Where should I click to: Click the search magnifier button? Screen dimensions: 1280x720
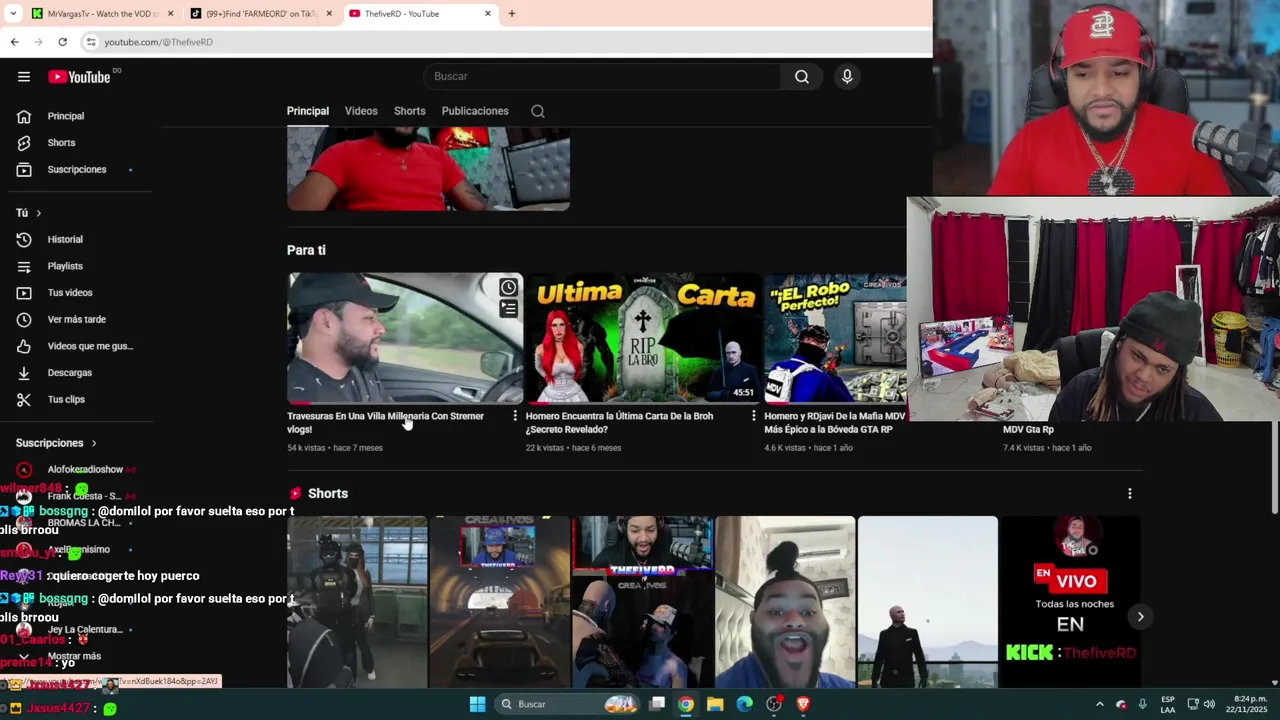802,76
